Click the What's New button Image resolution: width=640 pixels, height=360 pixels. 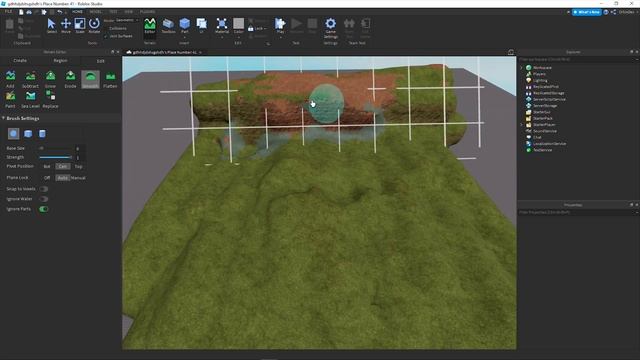(587, 12)
